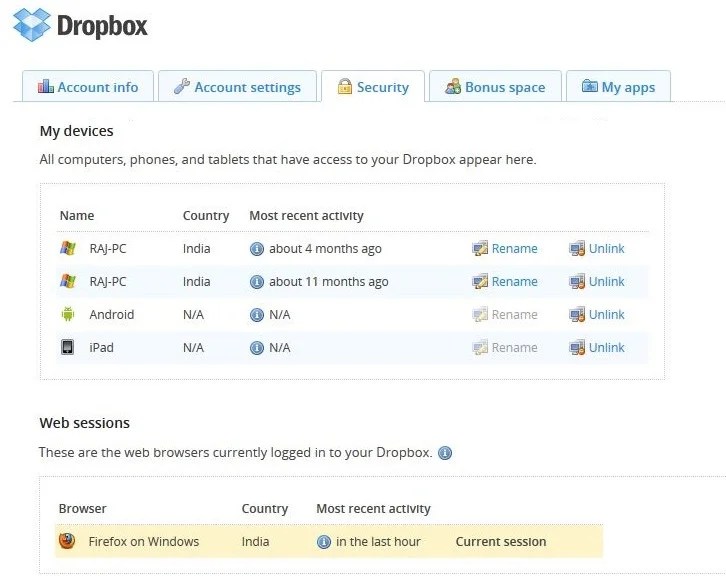The height and width of the screenshot is (582, 726).
Task: Click the Android device name
Action: (112, 315)
